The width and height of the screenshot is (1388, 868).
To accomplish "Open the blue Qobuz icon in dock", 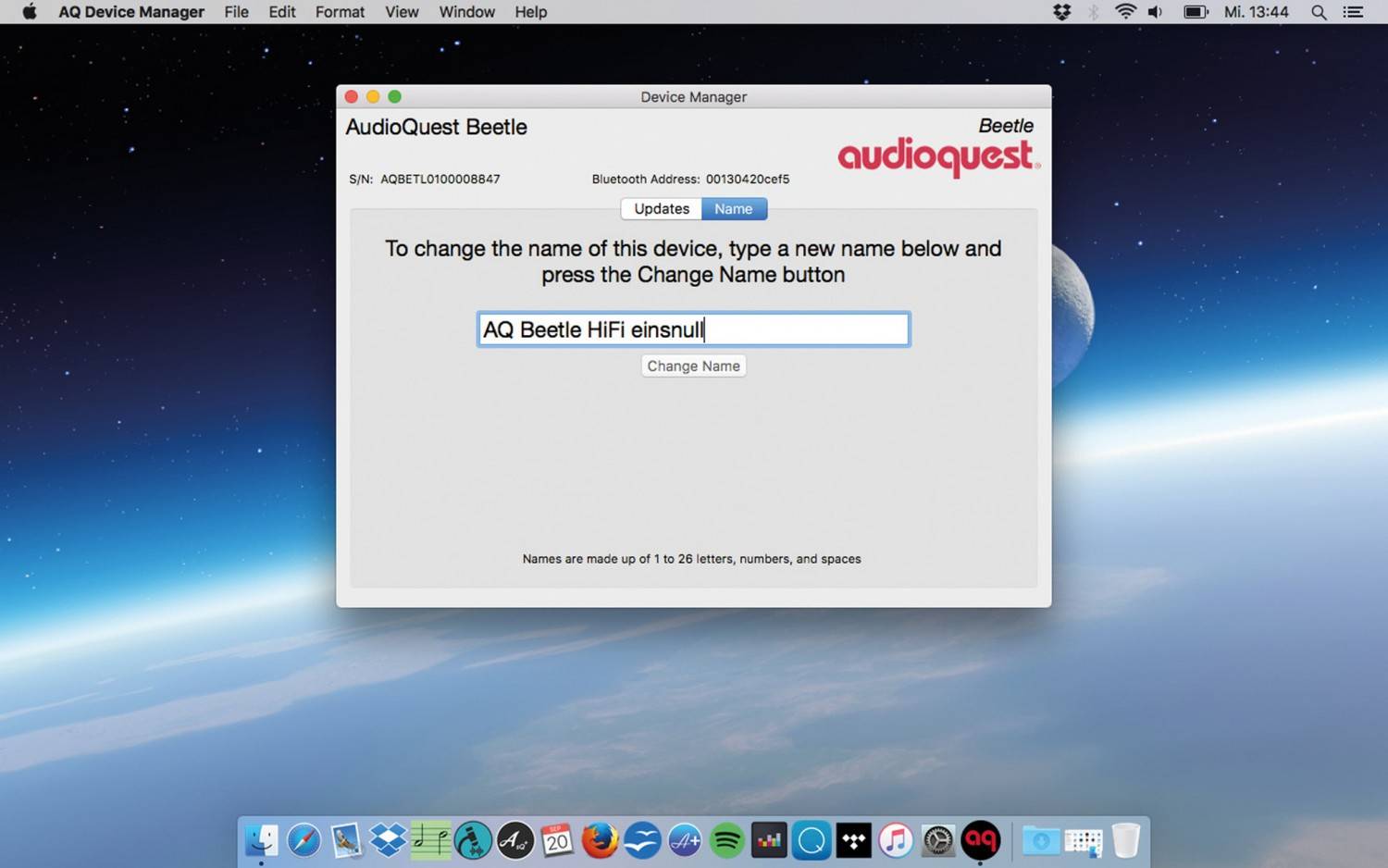I will pyautogui.click(x=812, y=840).
